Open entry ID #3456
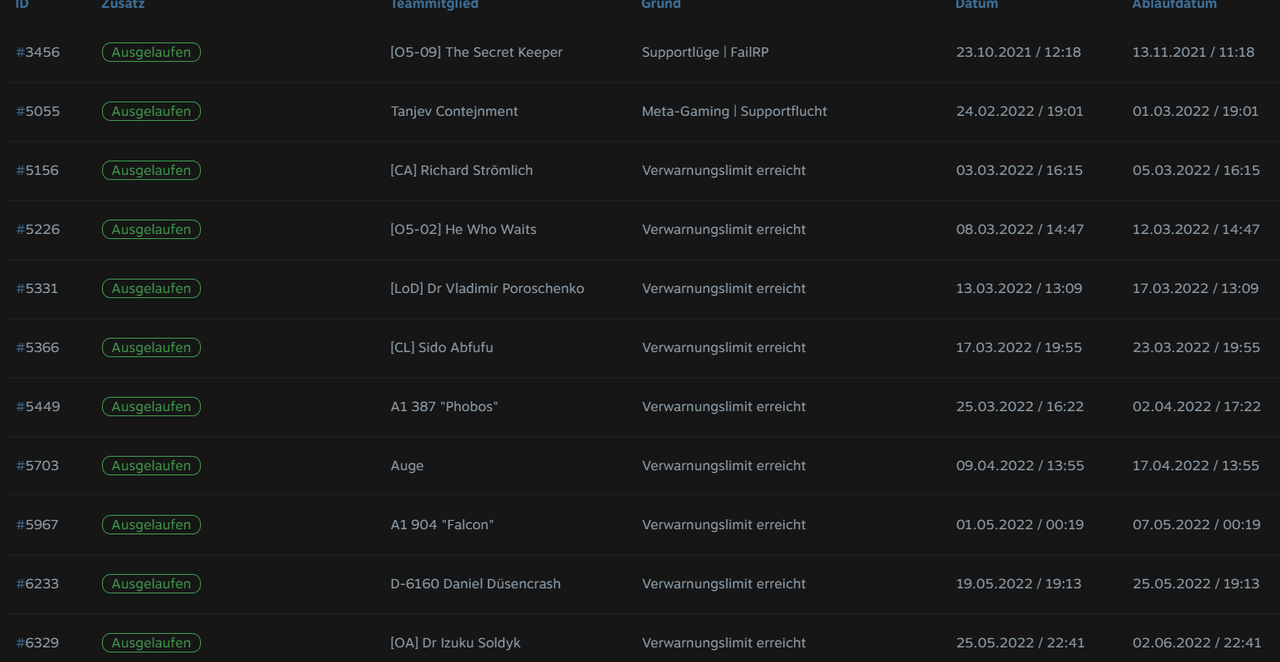This screenshot has height=662, width=1280. (38, 52)
